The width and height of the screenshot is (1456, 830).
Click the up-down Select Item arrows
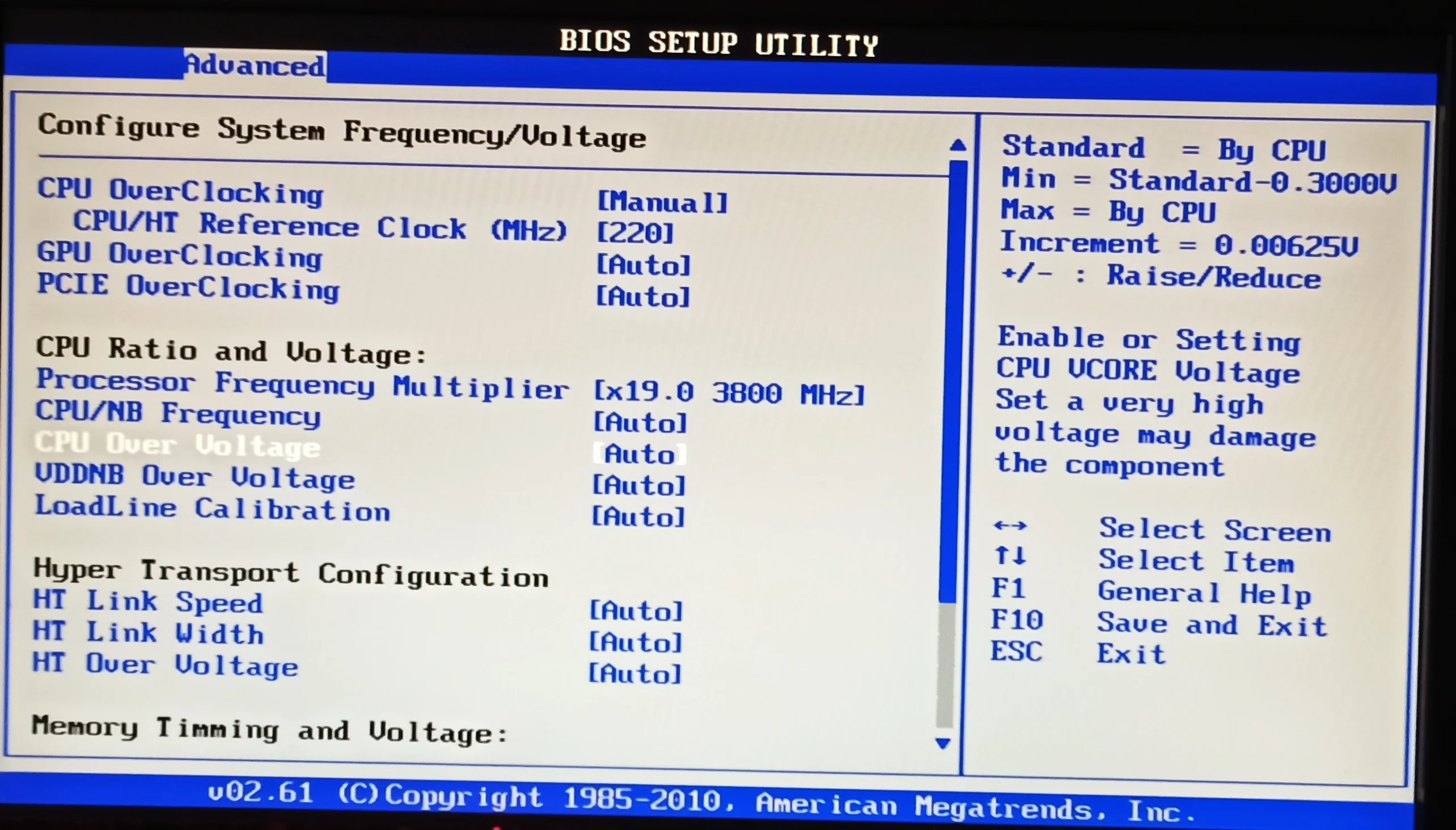pyautogui.click(x=1010, y=555)
